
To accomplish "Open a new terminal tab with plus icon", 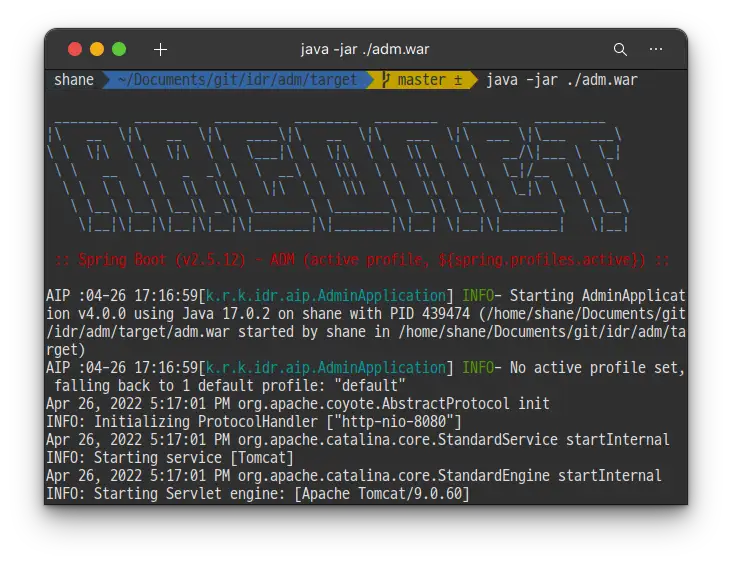I will 160,49.
